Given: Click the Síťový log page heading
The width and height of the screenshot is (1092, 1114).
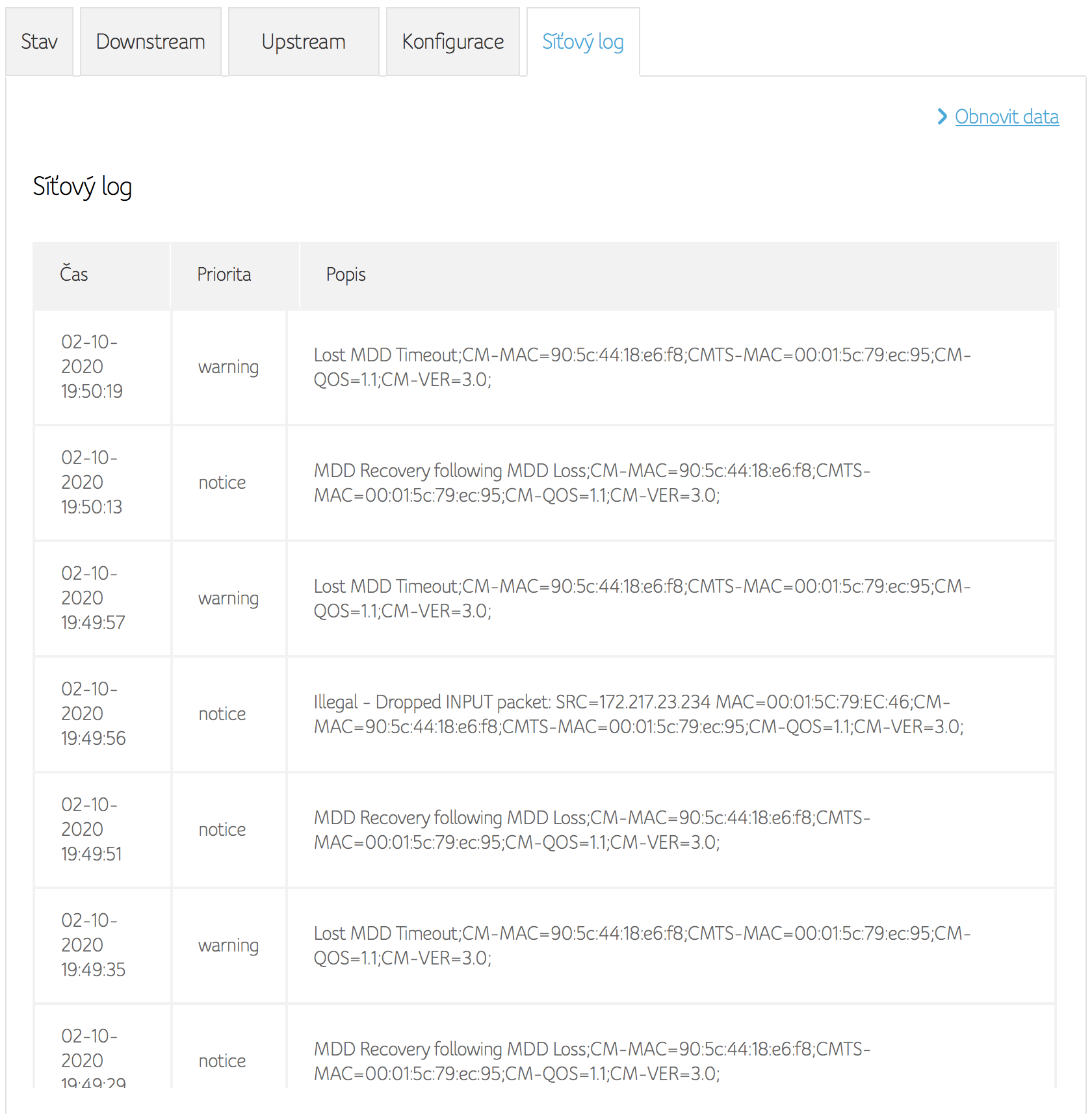Looking at the screenshot, I should pos(83,187).
